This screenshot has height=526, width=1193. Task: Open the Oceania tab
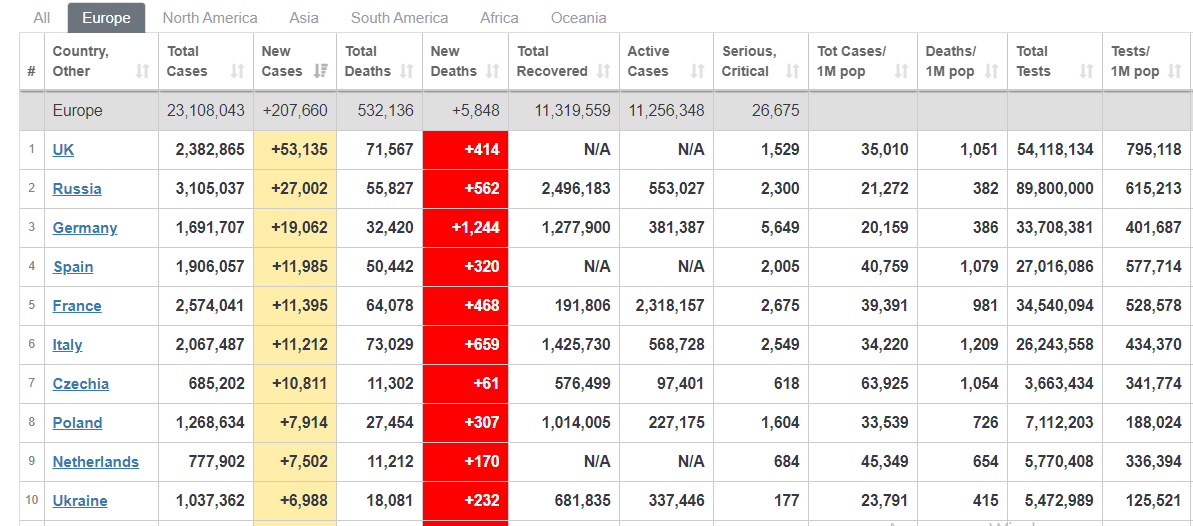(x=578, y=18)
